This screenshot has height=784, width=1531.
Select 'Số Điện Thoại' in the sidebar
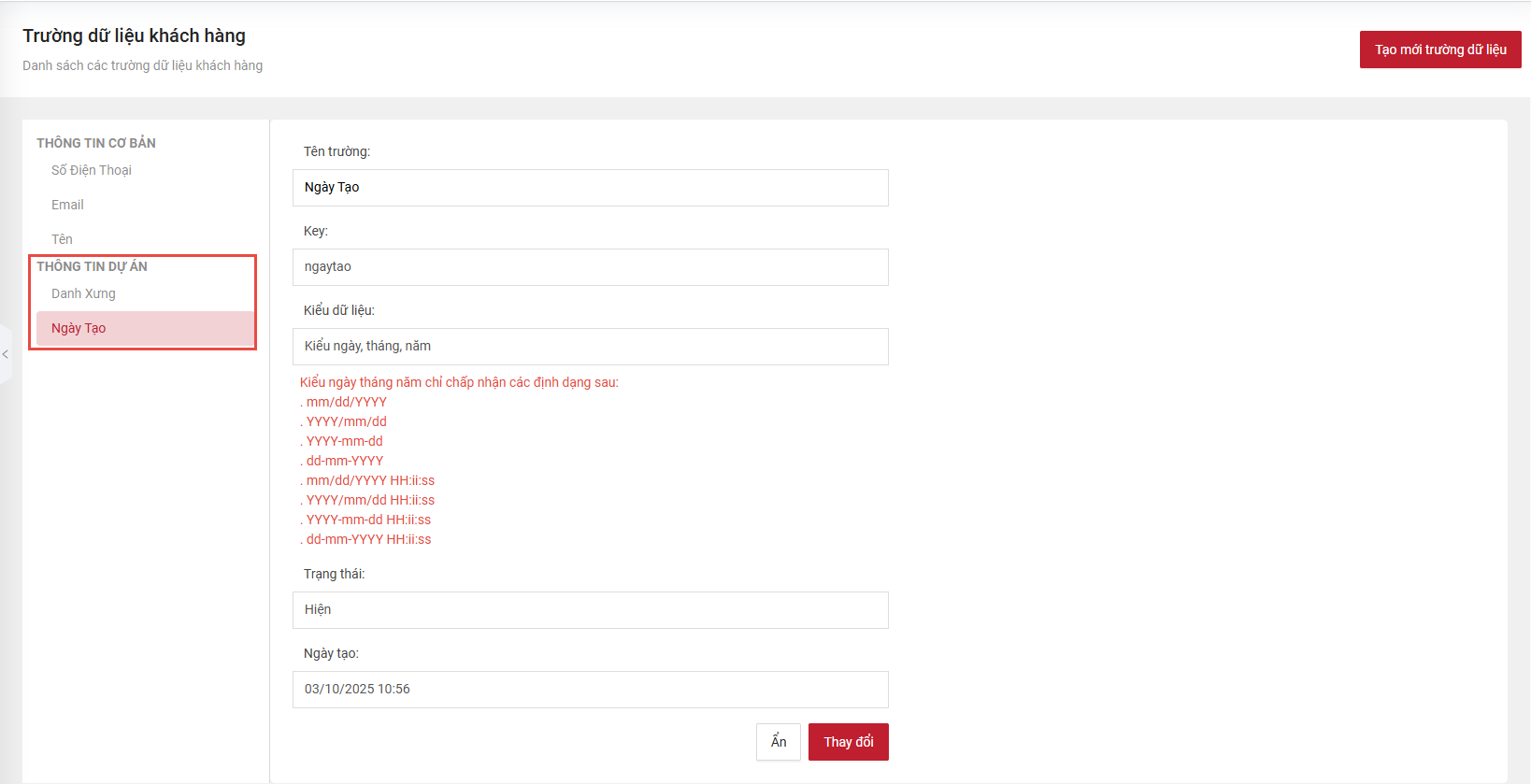click(x=92, y=170)
